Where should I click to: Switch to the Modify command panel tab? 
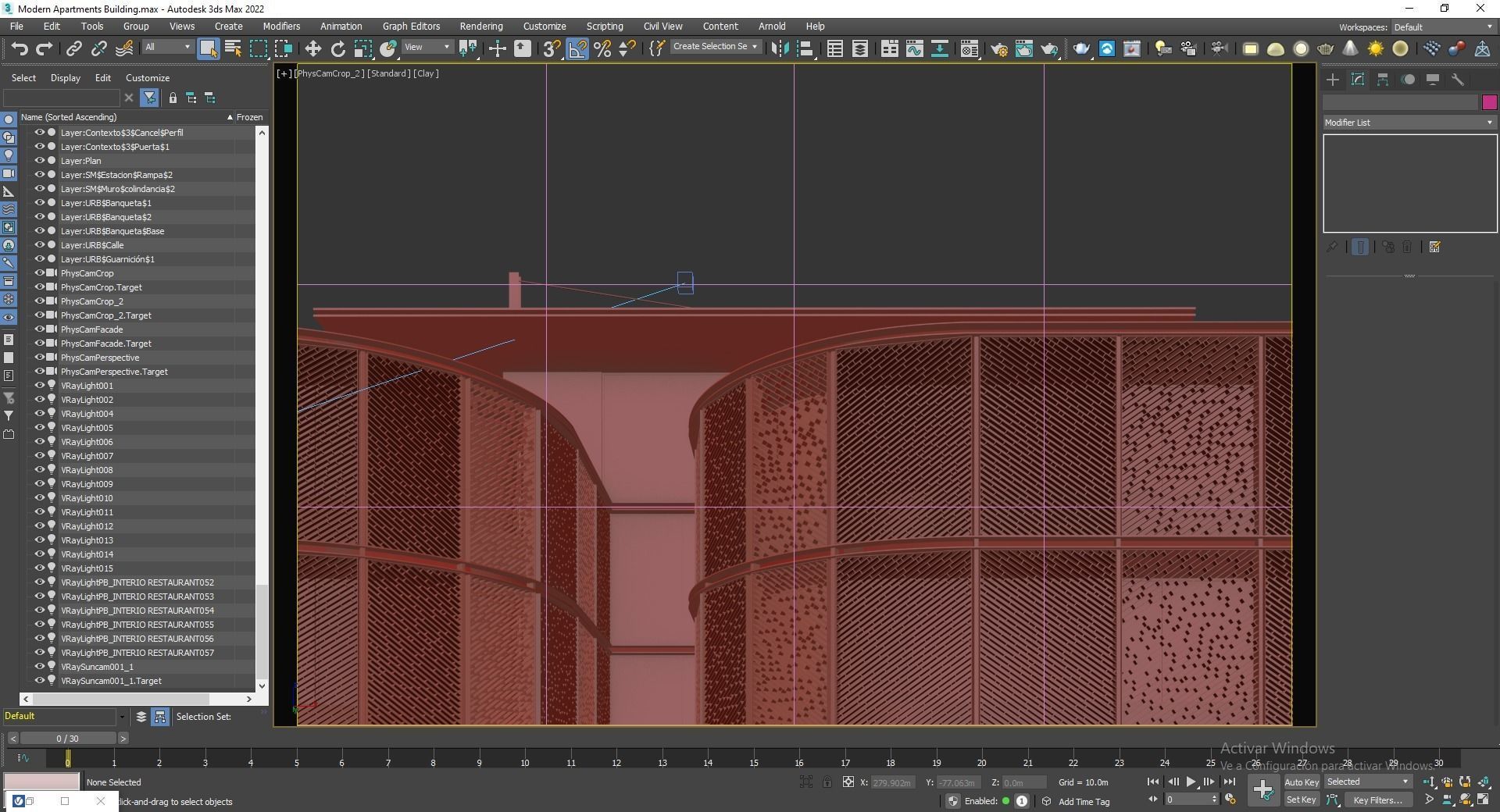pyautogui.click(x=1358, y=80)
